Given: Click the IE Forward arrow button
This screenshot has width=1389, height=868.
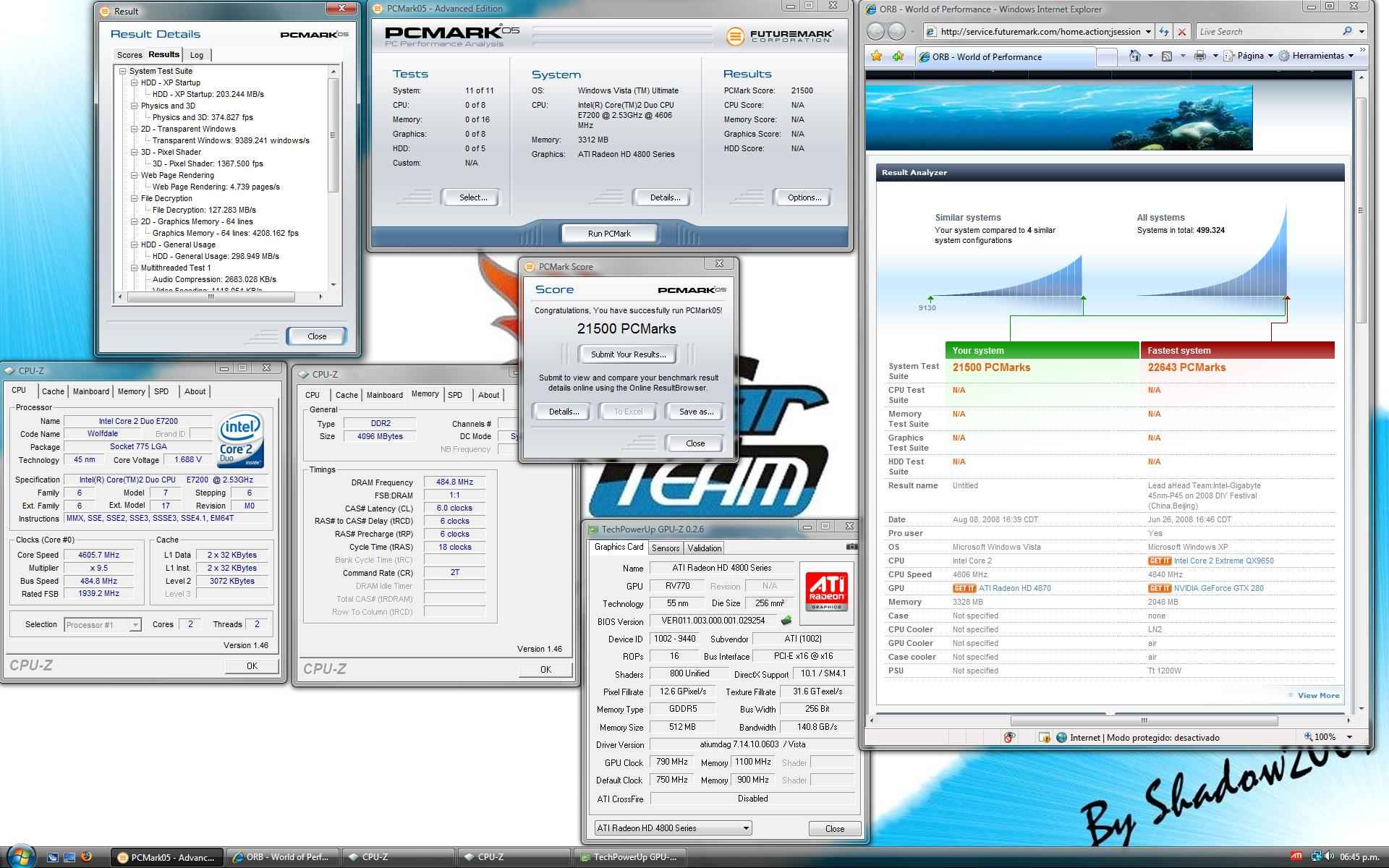Looking at the screenshot, I should [896, 31].
